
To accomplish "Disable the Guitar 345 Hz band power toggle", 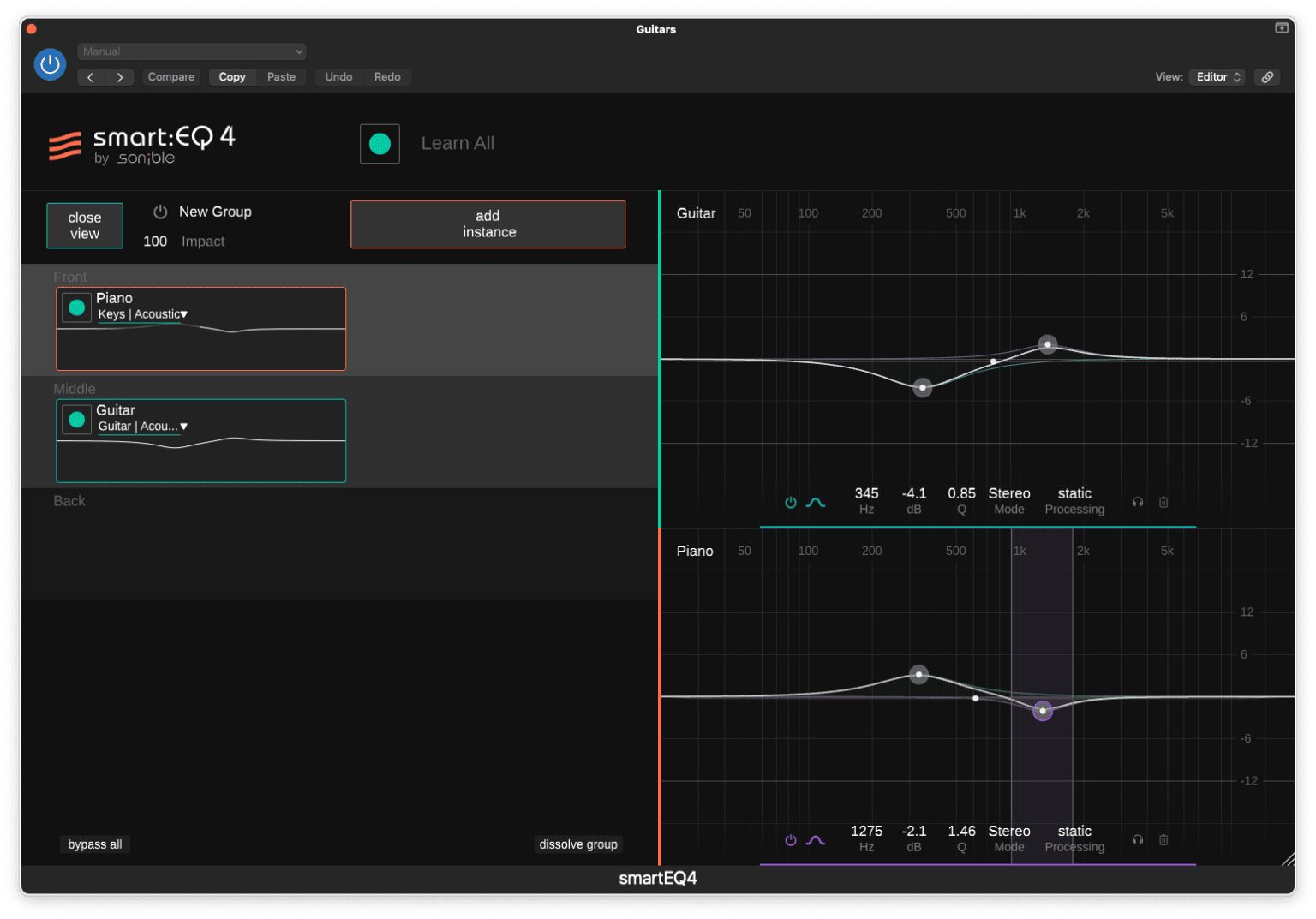I will coord(790,502).
